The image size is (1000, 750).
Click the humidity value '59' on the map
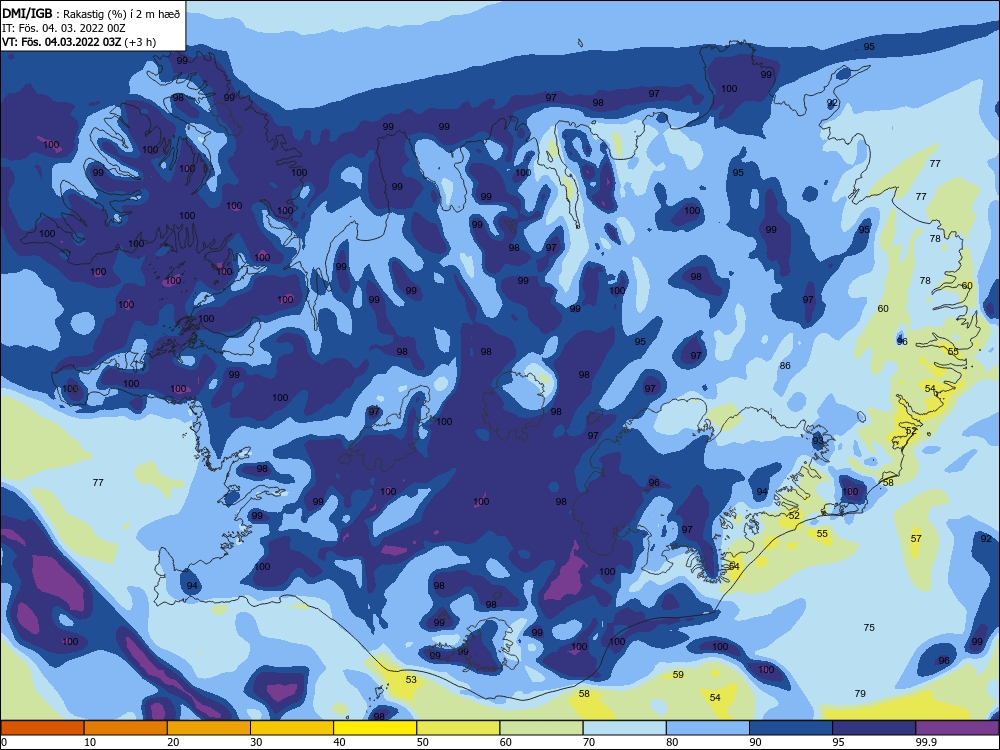678,674
